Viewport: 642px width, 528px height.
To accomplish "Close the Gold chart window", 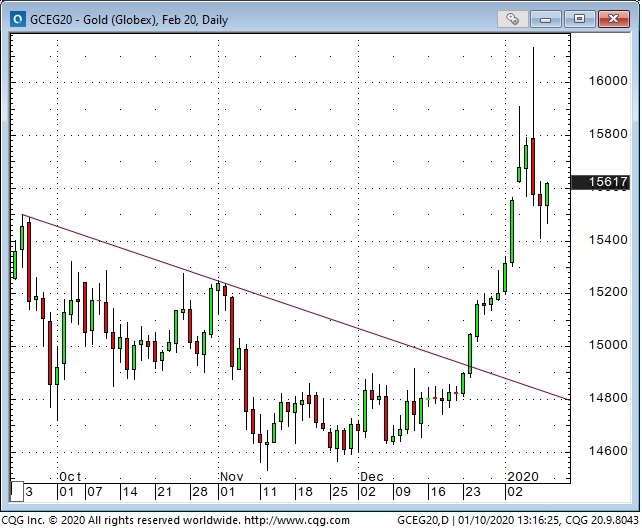I will [613, 19].
